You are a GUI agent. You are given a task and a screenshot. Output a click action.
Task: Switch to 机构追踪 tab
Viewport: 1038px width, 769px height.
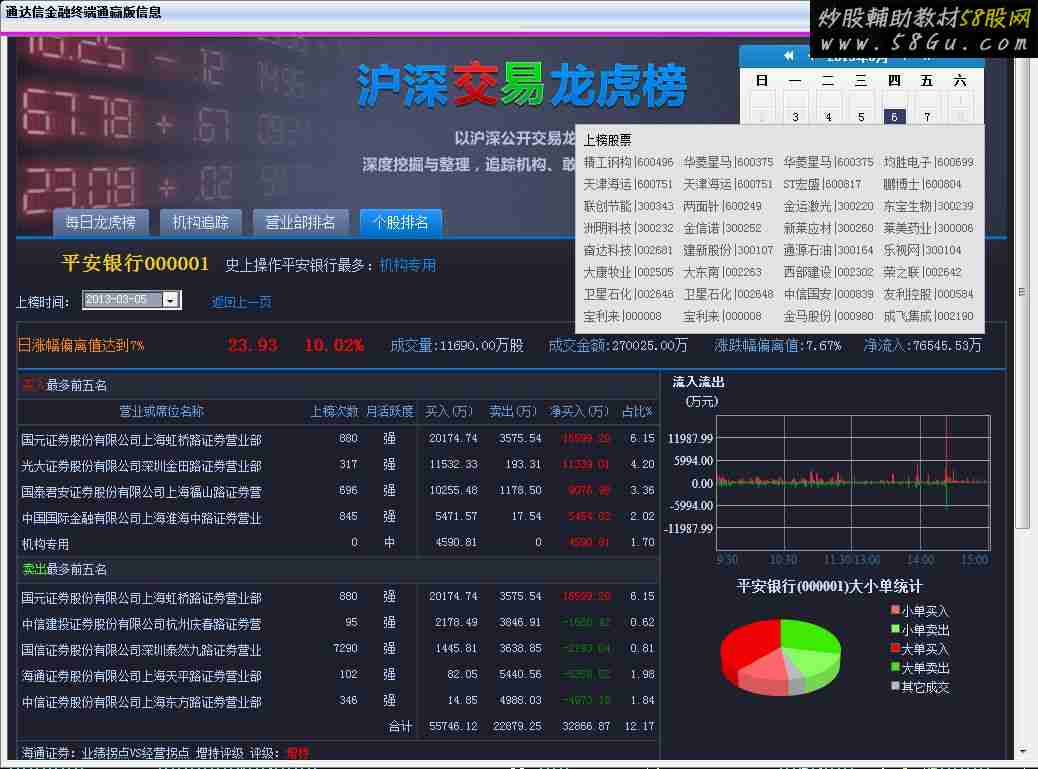[201, 222]
